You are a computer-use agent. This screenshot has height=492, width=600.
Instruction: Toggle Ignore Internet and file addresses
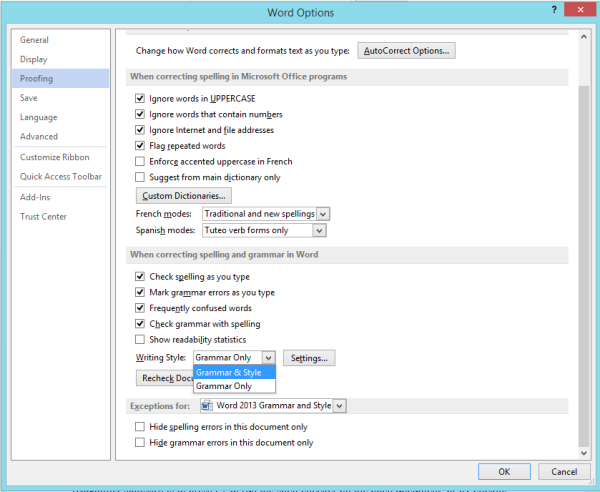coord(140,130)
